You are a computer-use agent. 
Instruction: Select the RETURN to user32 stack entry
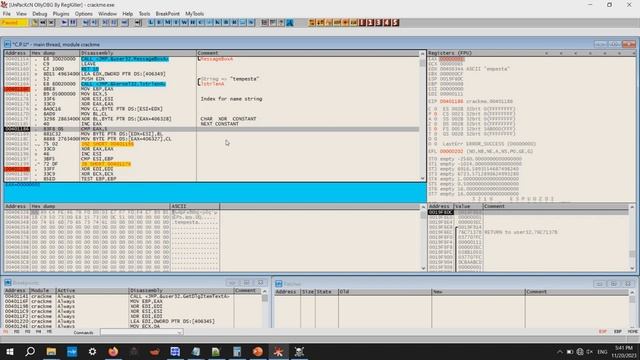(x=529, y=232)
